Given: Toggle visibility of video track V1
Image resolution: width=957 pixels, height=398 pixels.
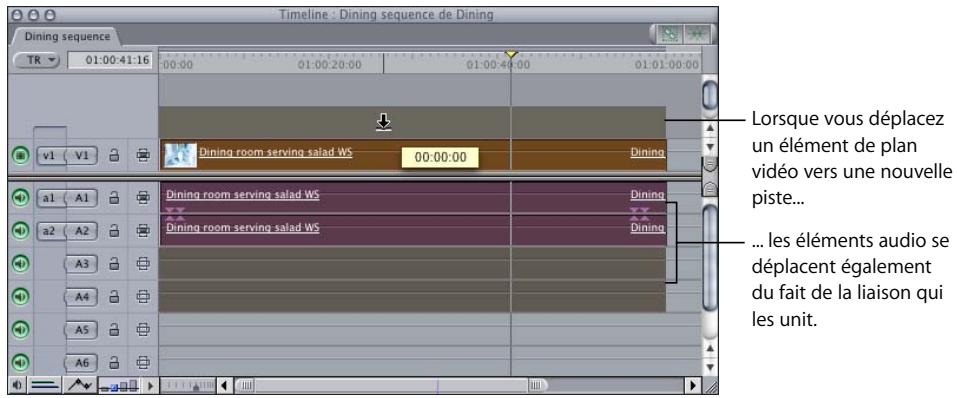Looking at the screenshot, I should click(20, 156).
